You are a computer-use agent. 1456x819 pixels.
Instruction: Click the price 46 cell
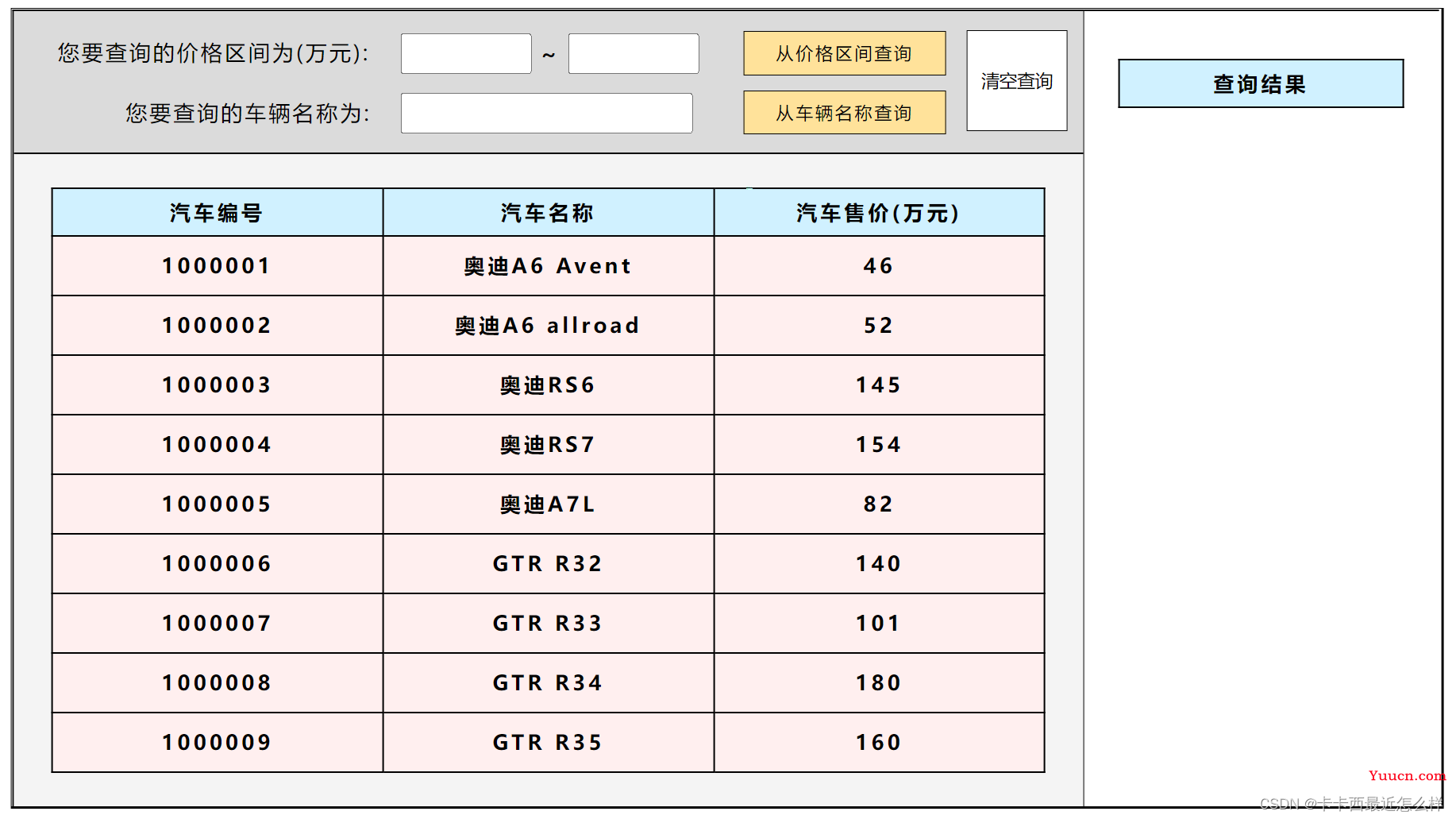(x=880, y=266)
